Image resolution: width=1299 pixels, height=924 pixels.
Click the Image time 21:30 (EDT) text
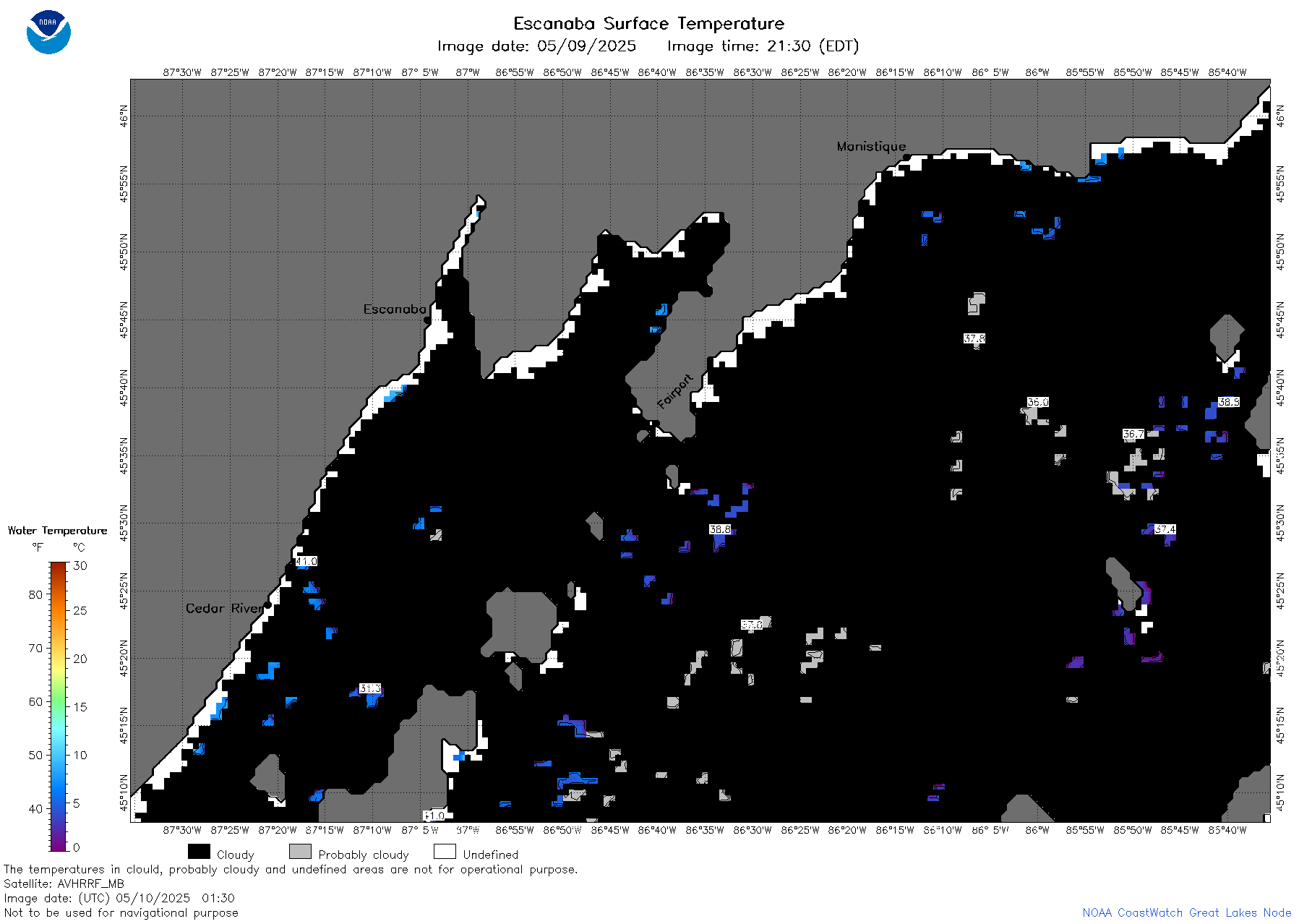[763, 46]
